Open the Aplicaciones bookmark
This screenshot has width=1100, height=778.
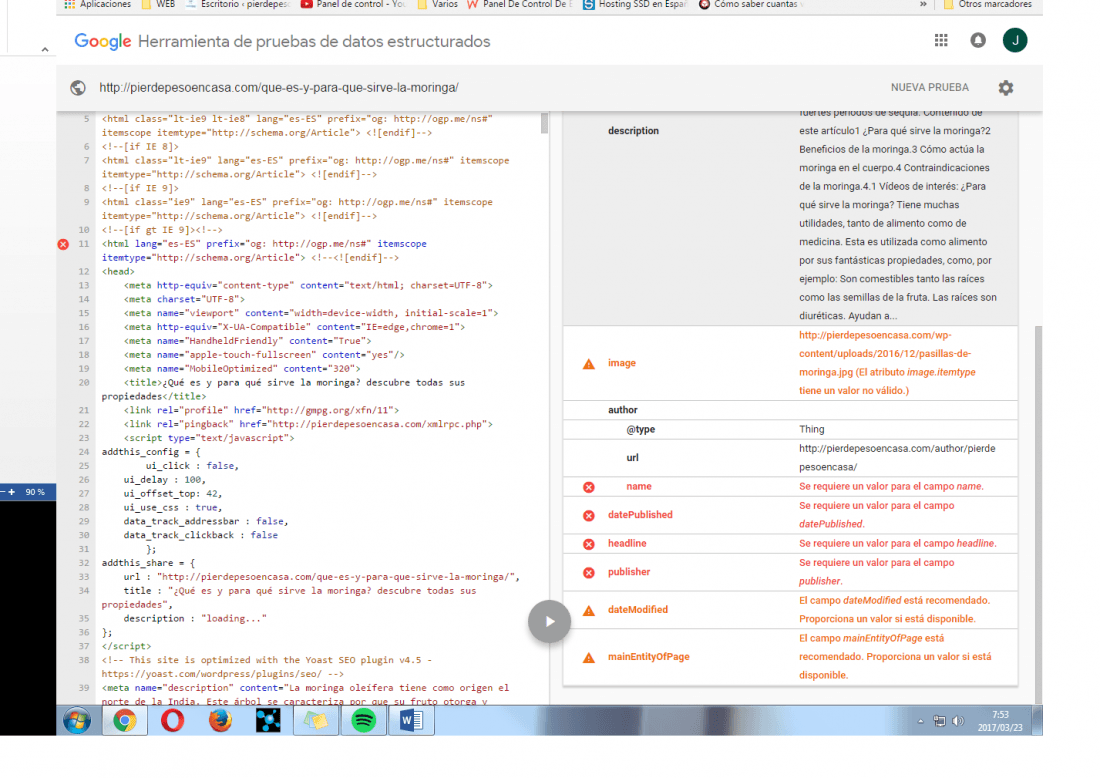[x=98, y=4]
